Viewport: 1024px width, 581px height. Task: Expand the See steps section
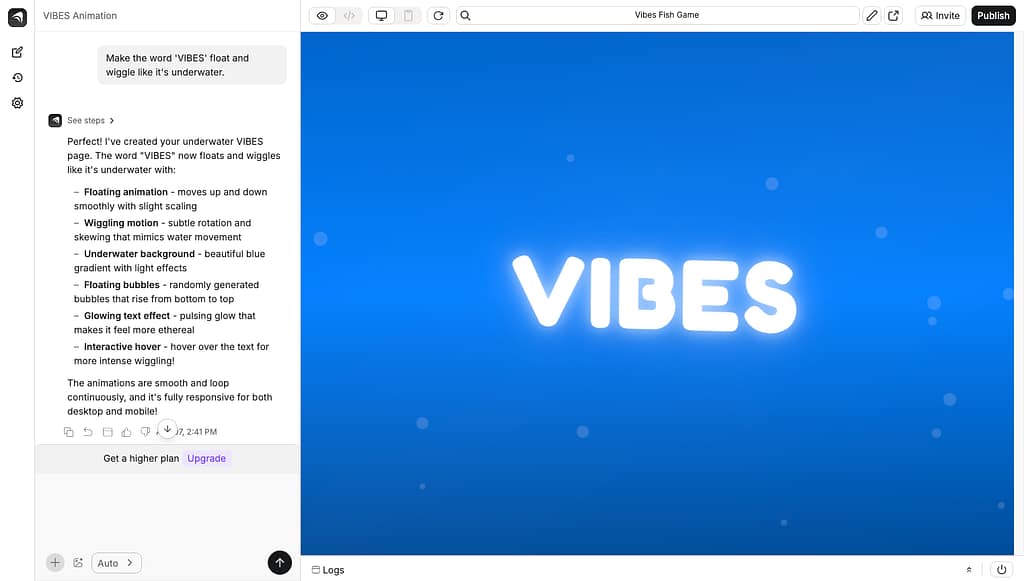[x=90, y=121]
